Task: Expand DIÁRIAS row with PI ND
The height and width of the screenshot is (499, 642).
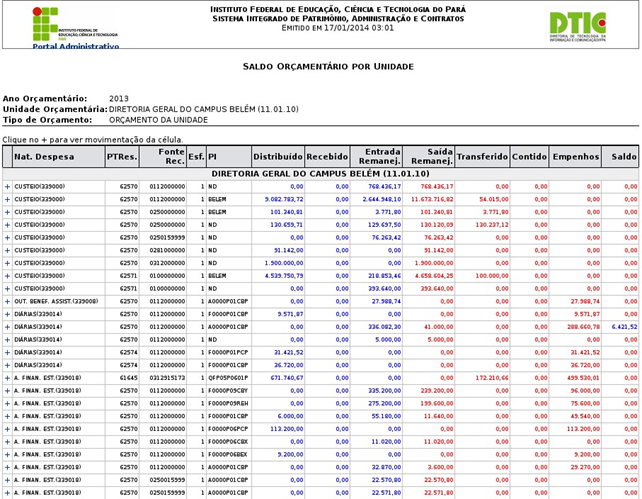Action: [7, 340]
